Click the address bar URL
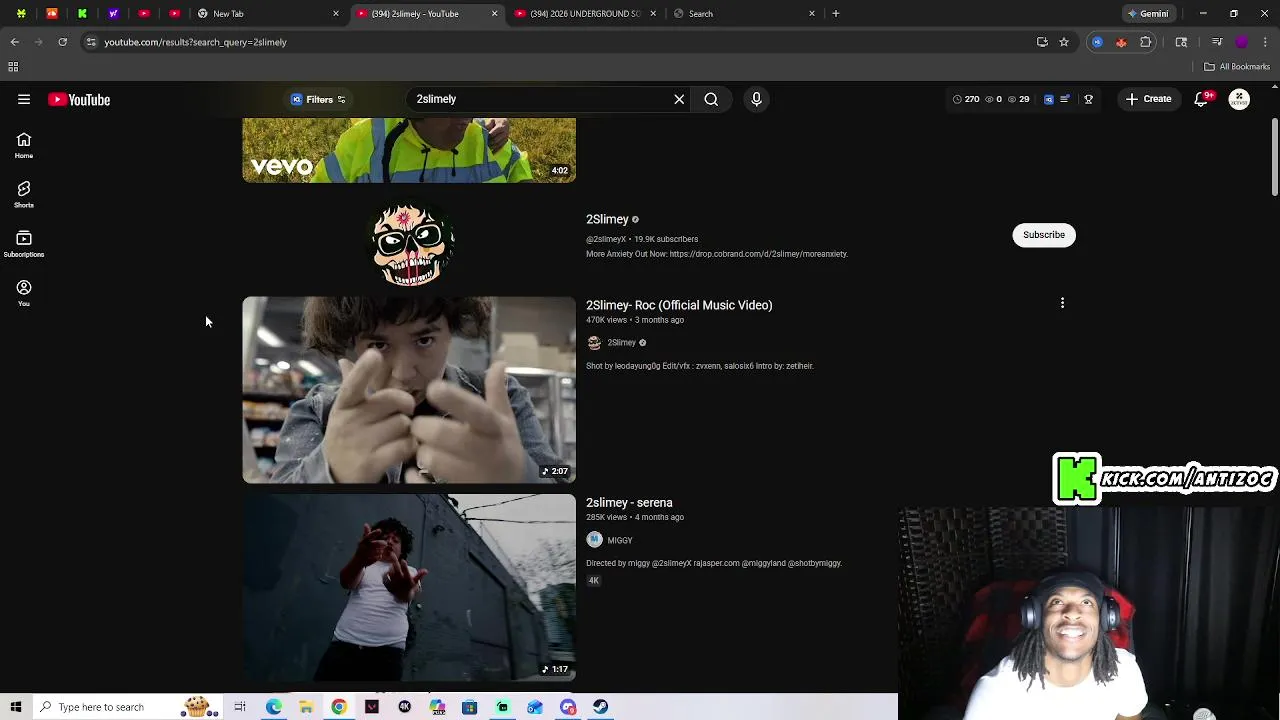The width and height of the screenshot is (1280, 720). coord(195,42)
